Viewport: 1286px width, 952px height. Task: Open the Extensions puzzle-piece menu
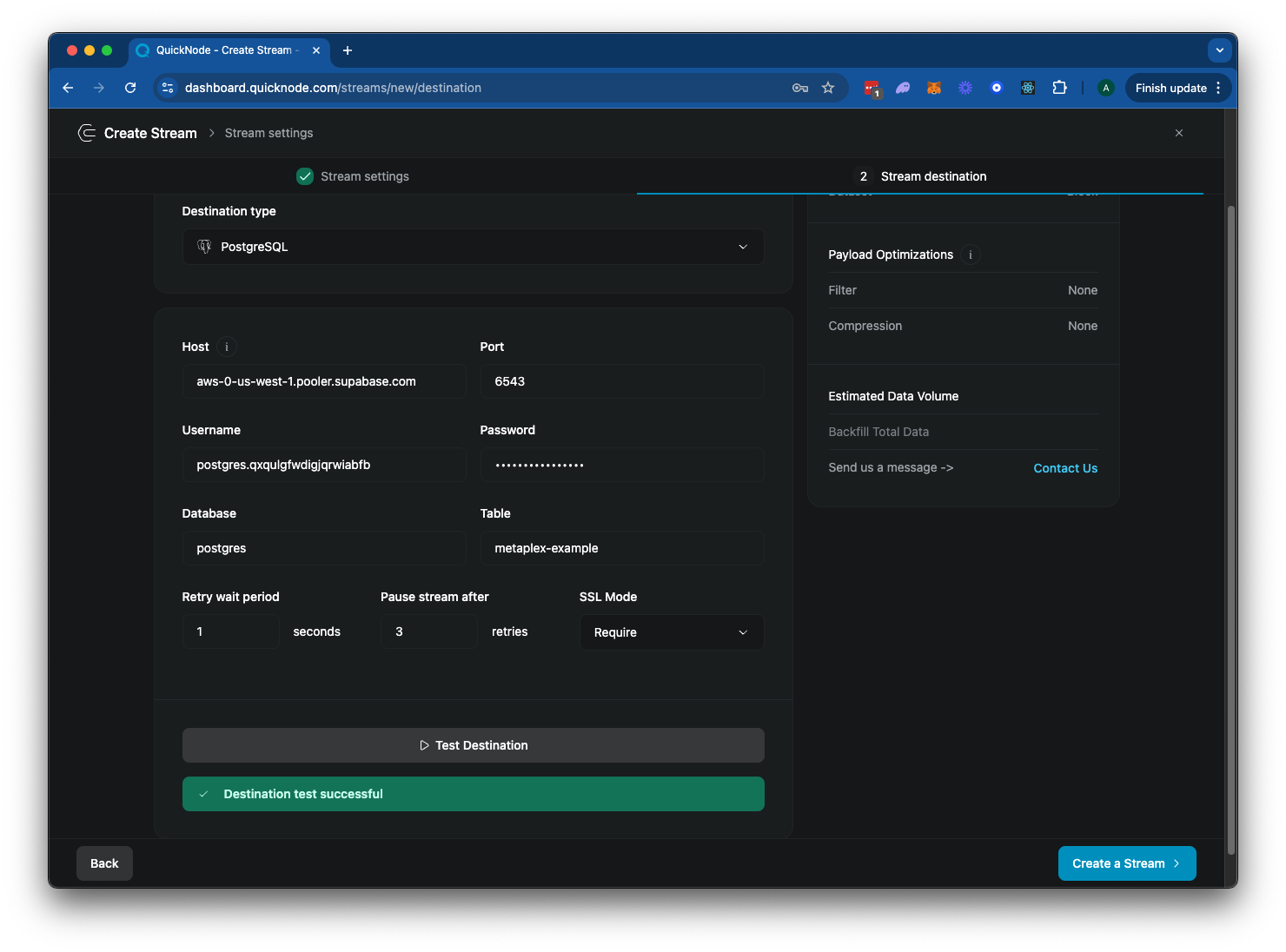[1059, 88]
